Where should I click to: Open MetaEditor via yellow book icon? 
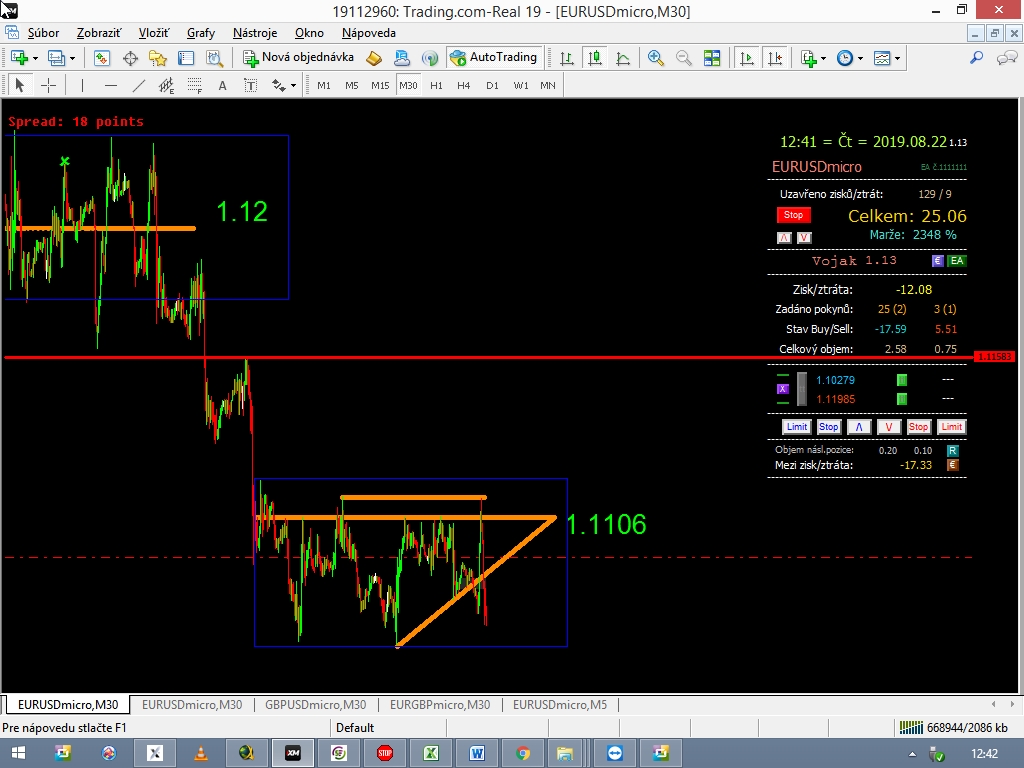tap(374, 58)
